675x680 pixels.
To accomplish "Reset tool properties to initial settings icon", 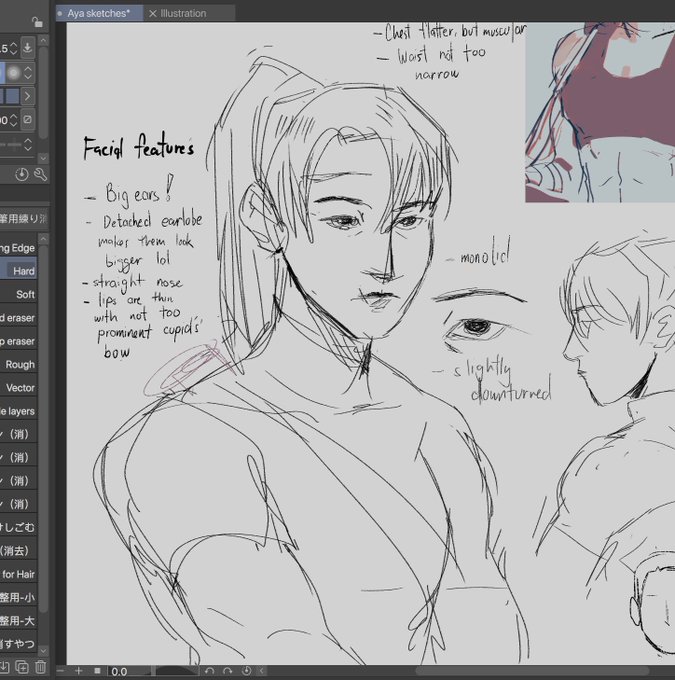I will click(22, 175).
